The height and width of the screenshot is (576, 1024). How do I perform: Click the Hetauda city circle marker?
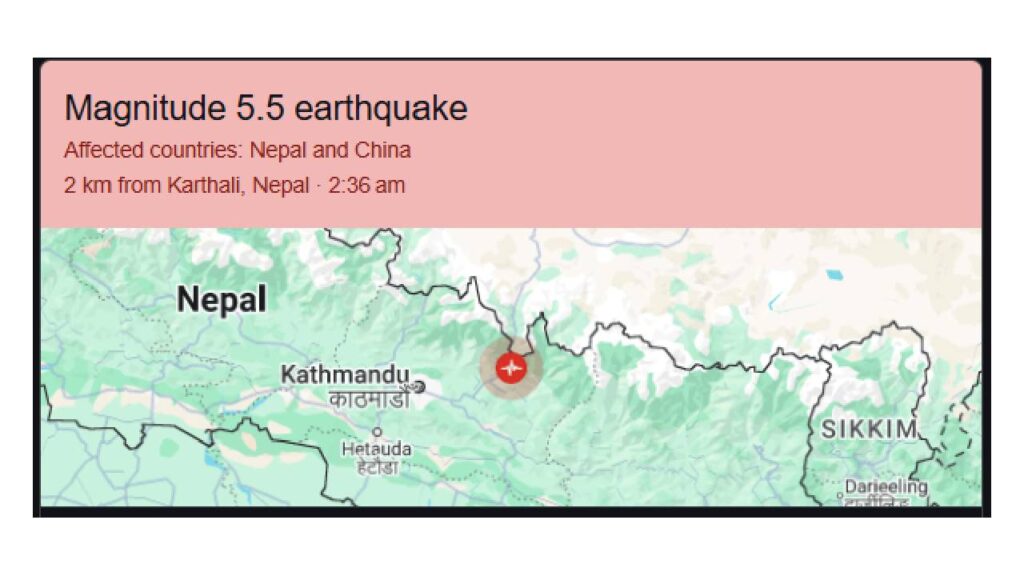377,433
